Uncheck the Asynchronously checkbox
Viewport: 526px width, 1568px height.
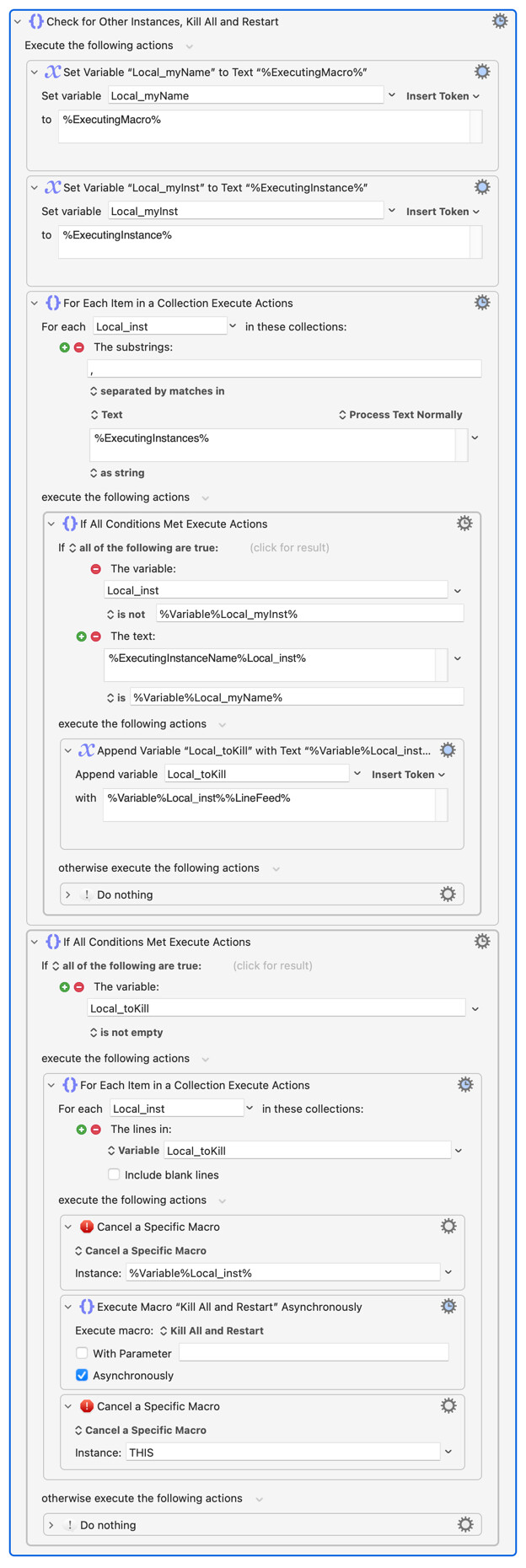(x=82, y=1375)
